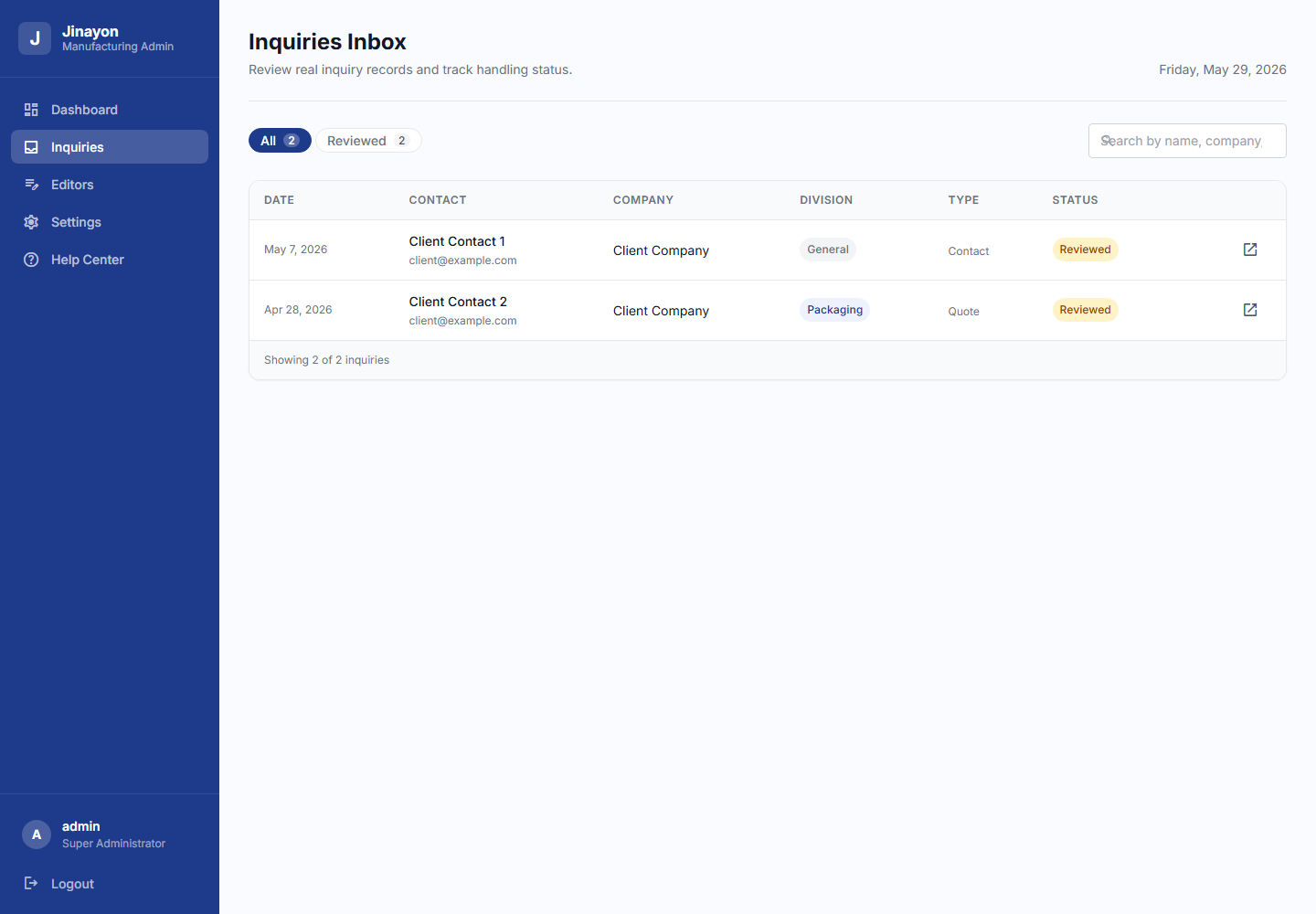Click the General division badge
This screenshot has width=1316, height=914.
(828, 250)
